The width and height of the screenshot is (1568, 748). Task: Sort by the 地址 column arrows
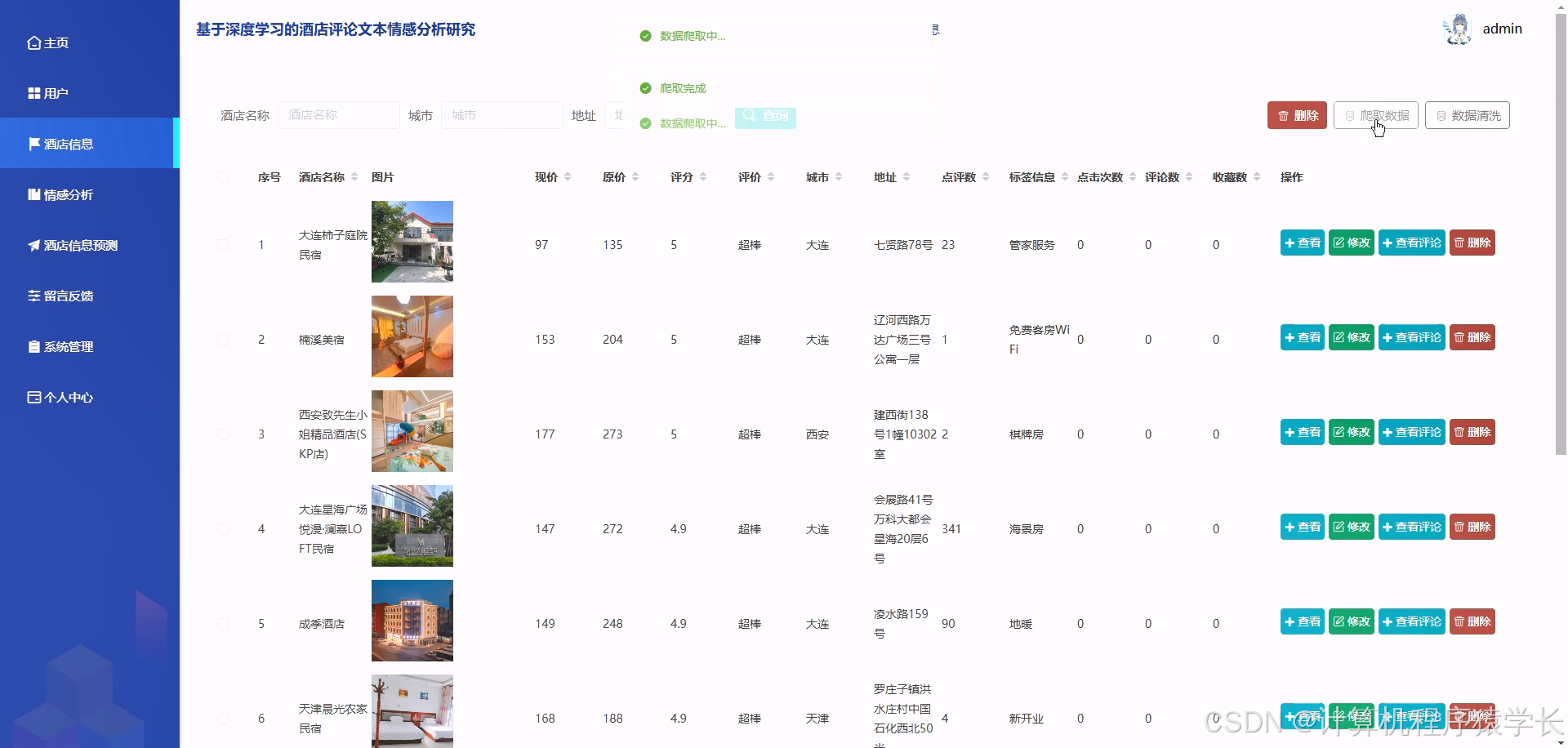click(906, 177)
